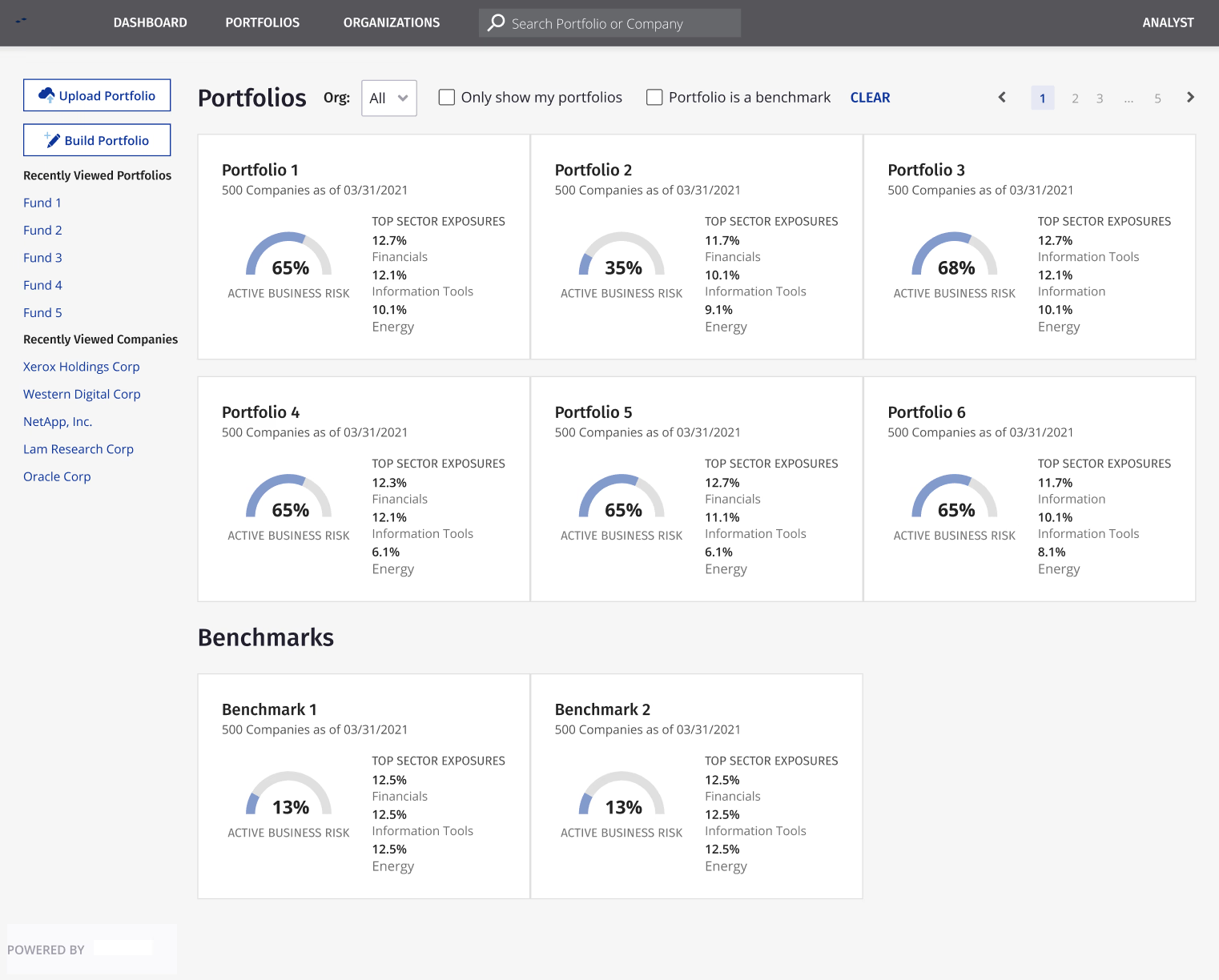Screen dimensions: 1219x980
Task: Check Portfolio is a benchmark
Action: 654,98
